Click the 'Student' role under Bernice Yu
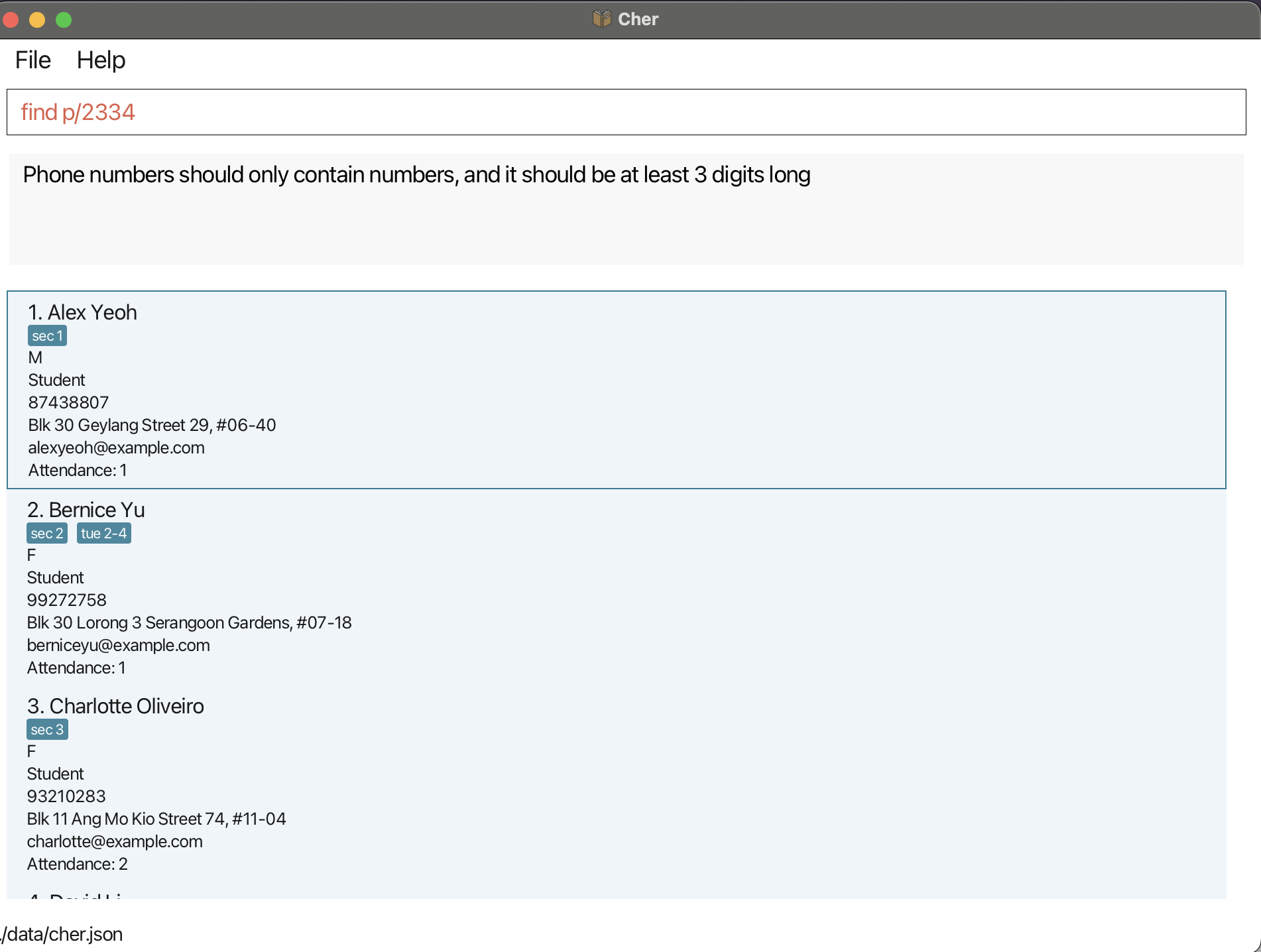Screen dimensions: 1261x952 click(x=55, y=577)
